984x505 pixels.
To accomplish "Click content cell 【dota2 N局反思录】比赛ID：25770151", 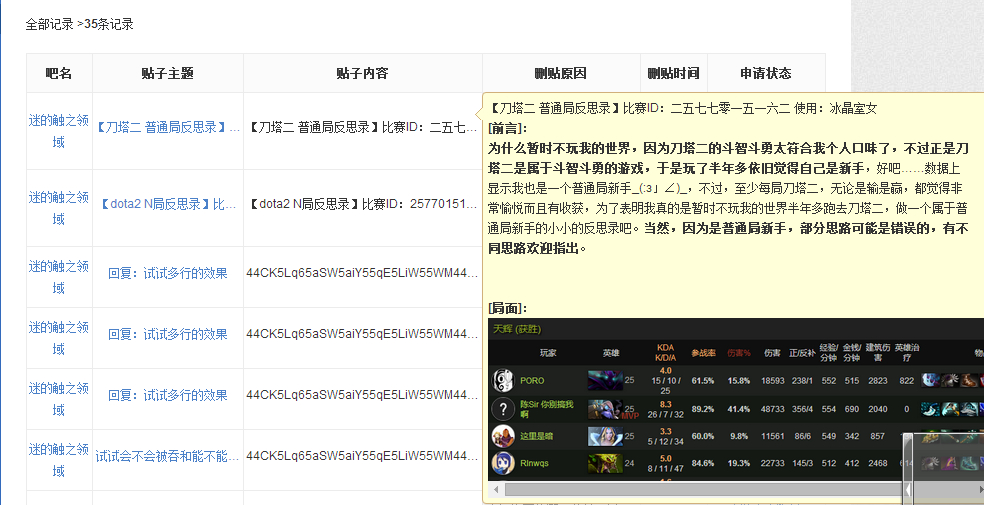I will coord(363,204).
